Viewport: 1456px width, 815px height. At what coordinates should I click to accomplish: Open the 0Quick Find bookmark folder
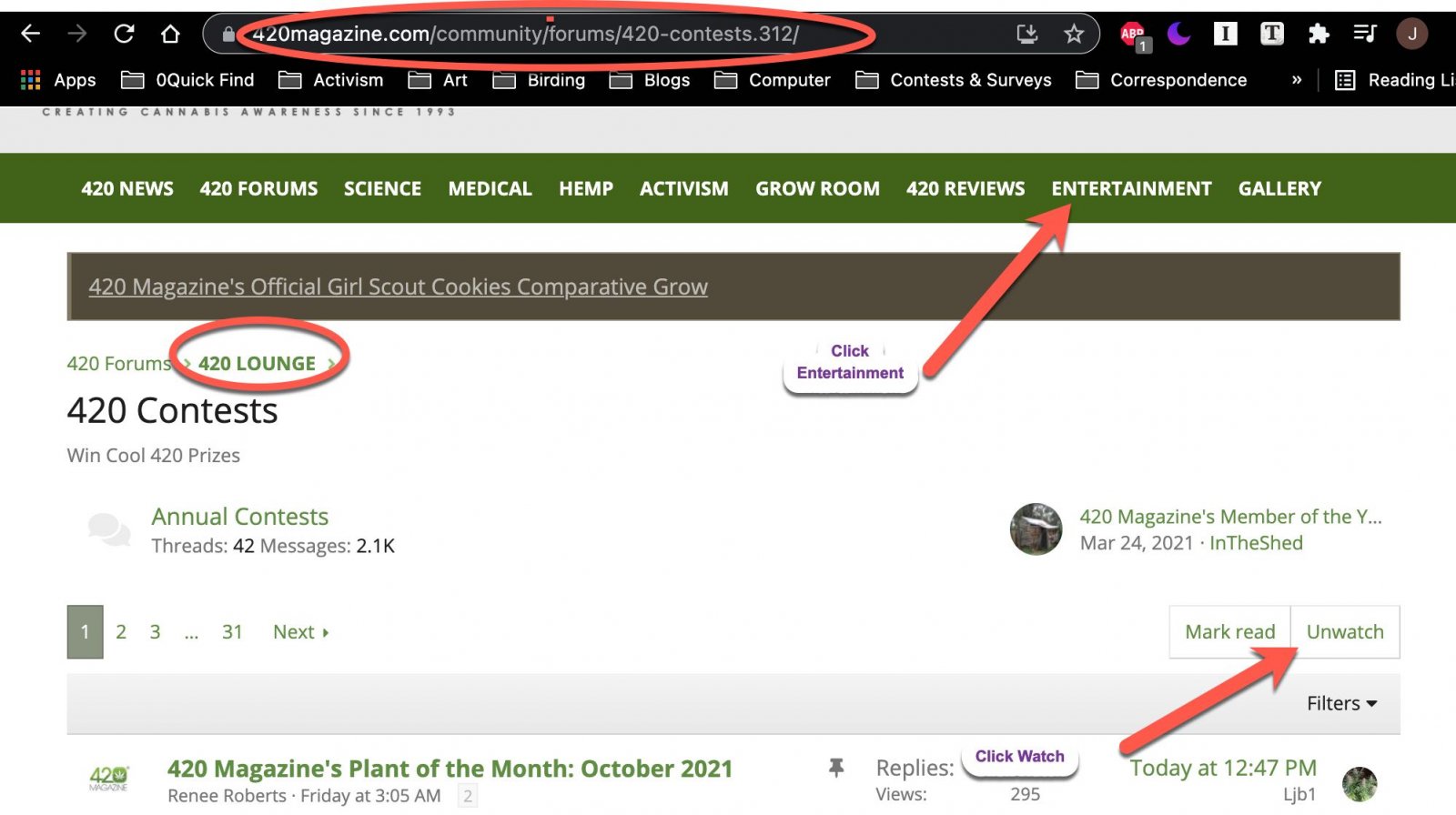click(x=187, y=80)
